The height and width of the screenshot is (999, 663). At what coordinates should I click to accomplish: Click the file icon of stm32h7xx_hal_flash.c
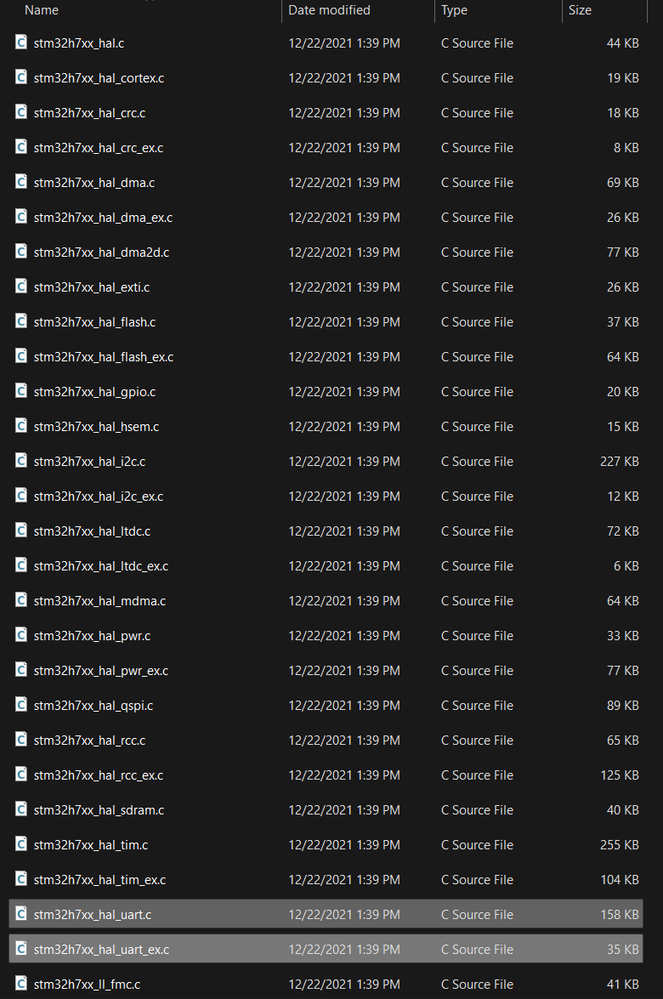21,322
